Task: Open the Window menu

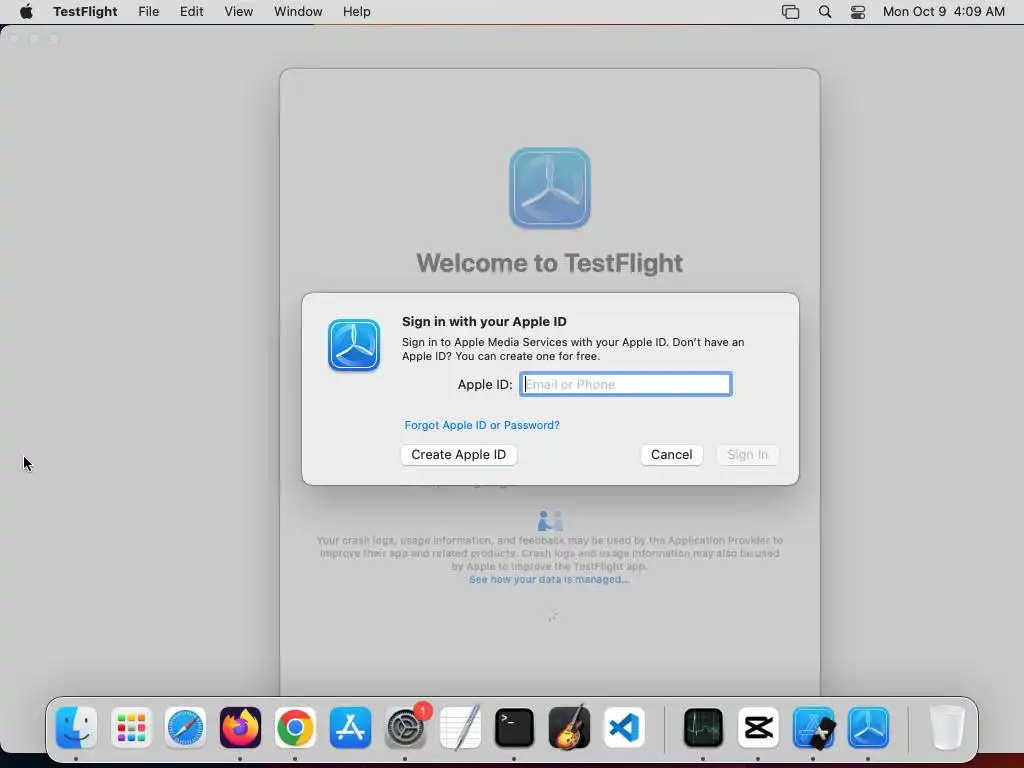Action: [x=298, y=12]
